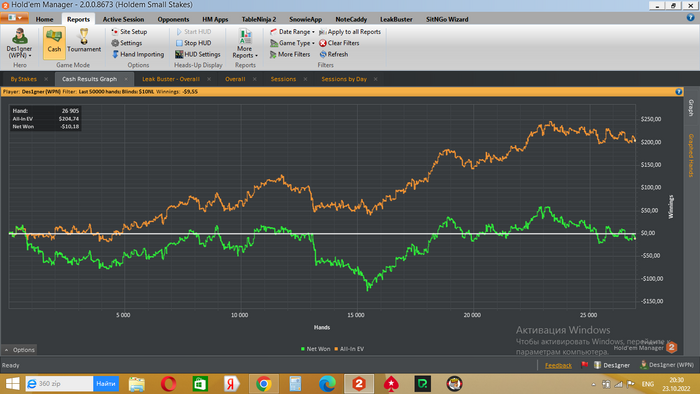Click the help icon in filter bar
The width and height of the screenshot is (700, 394).
[679, 91]
